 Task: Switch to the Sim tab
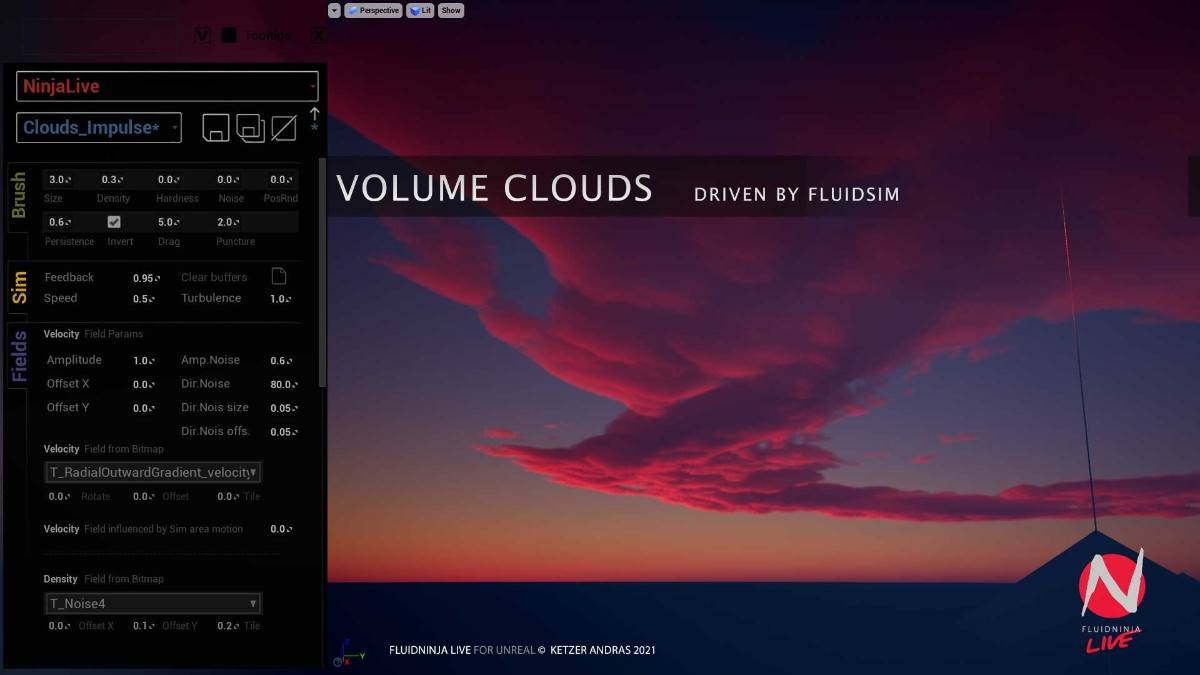coord(19,287)
